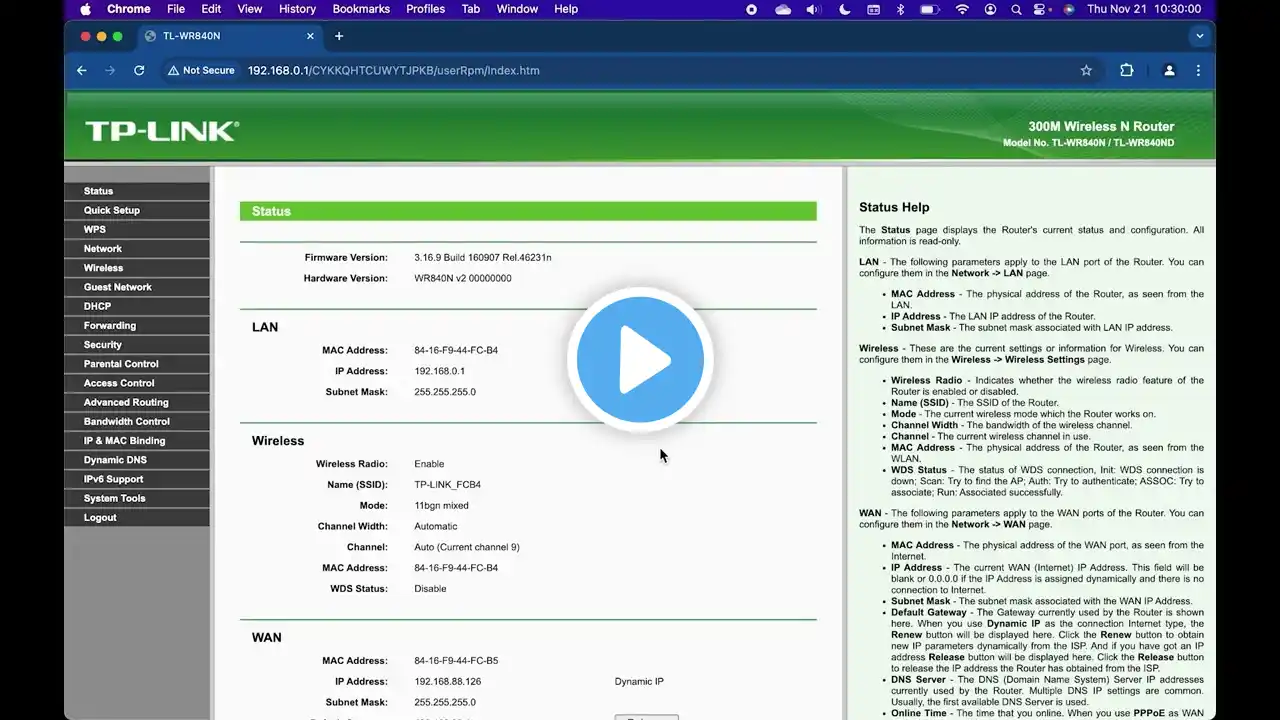Open the Chrome Extensions puzzle icon

(1127, 70)
